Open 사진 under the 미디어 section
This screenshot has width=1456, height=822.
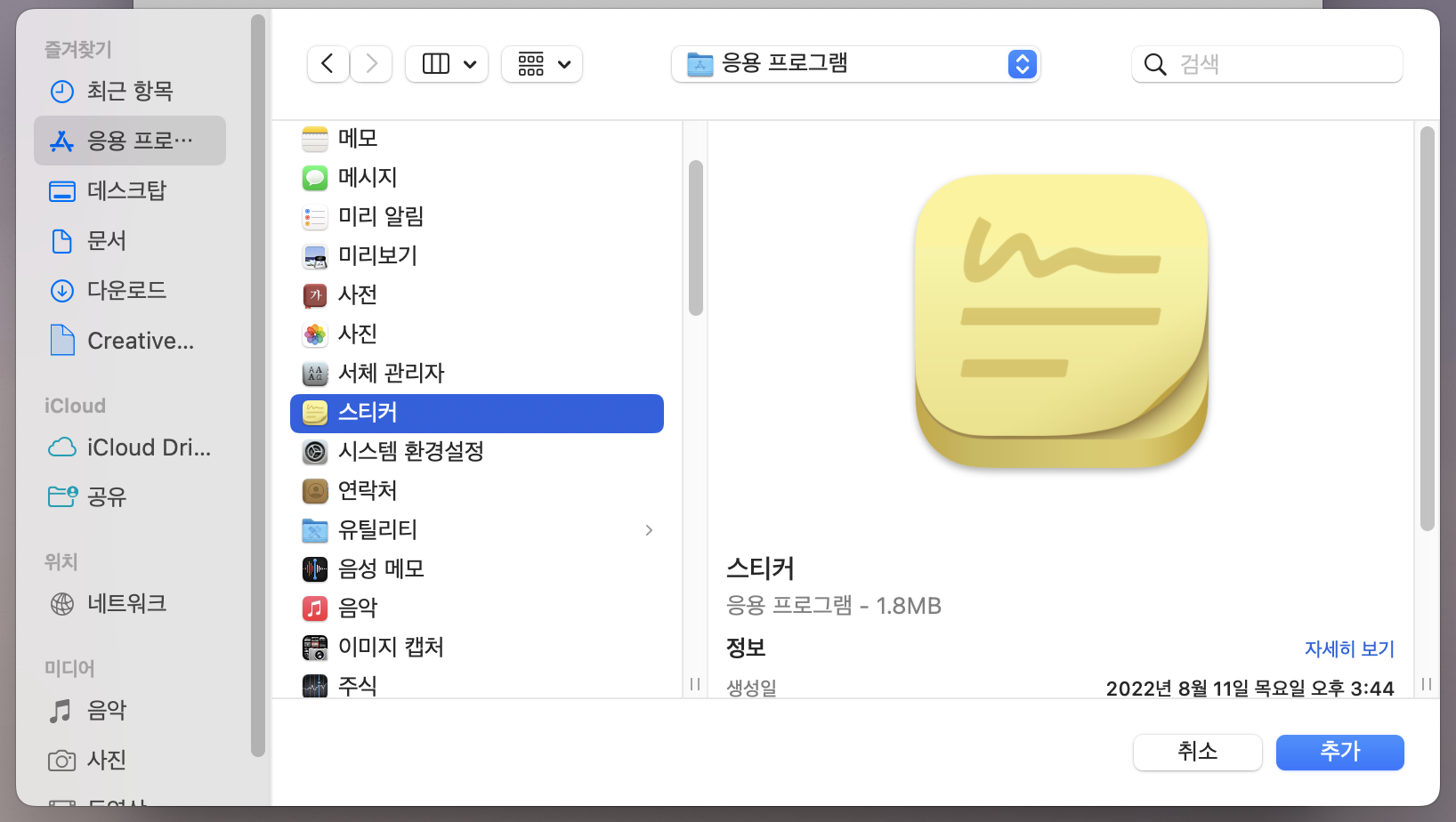click(x=130, y=760)
